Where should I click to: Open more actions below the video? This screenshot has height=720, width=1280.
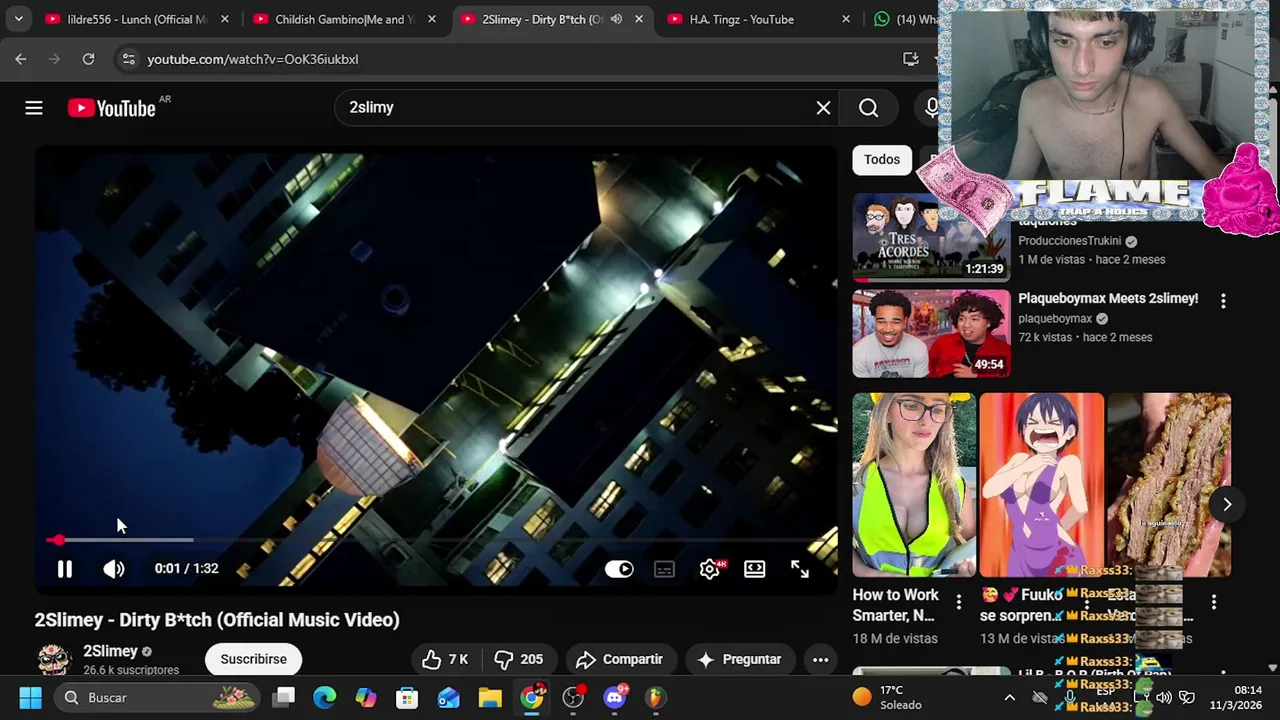820,659
